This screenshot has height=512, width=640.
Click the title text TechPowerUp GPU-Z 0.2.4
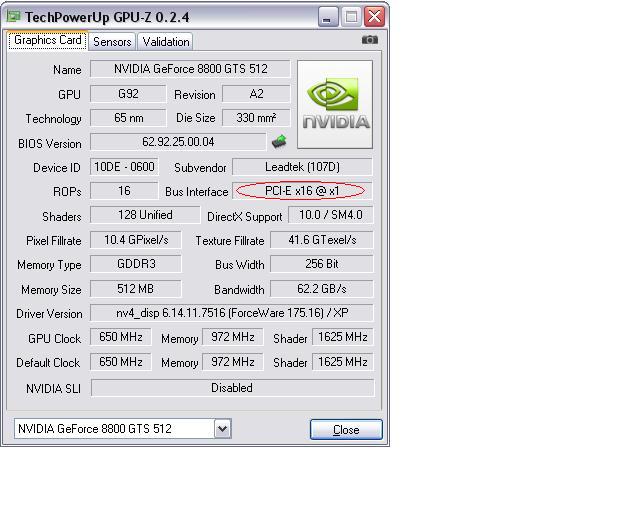(107, 17)
